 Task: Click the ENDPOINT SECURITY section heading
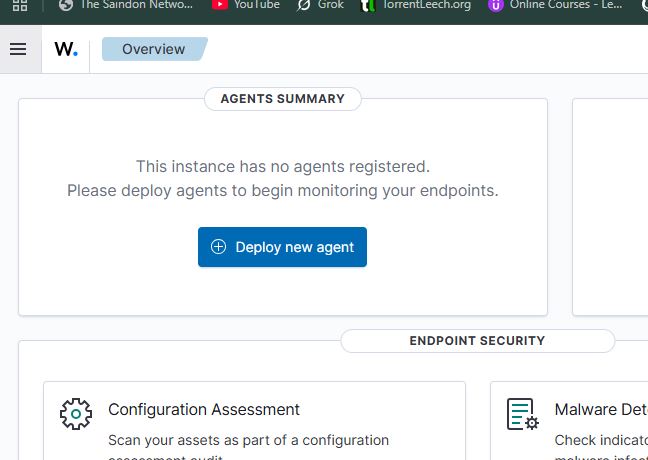tap(477, 341)
